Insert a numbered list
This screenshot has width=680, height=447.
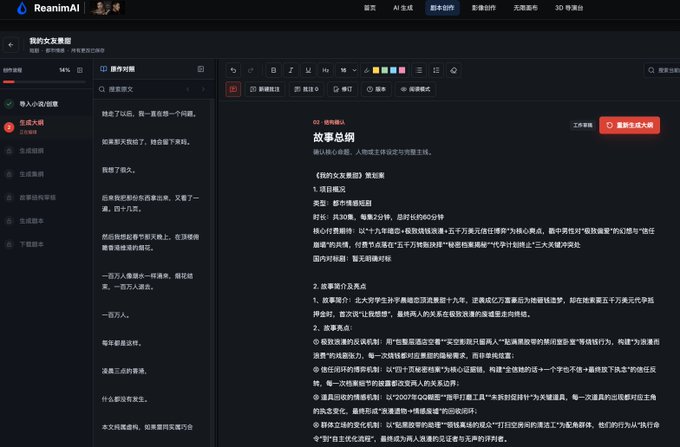[x=436, y=70]
